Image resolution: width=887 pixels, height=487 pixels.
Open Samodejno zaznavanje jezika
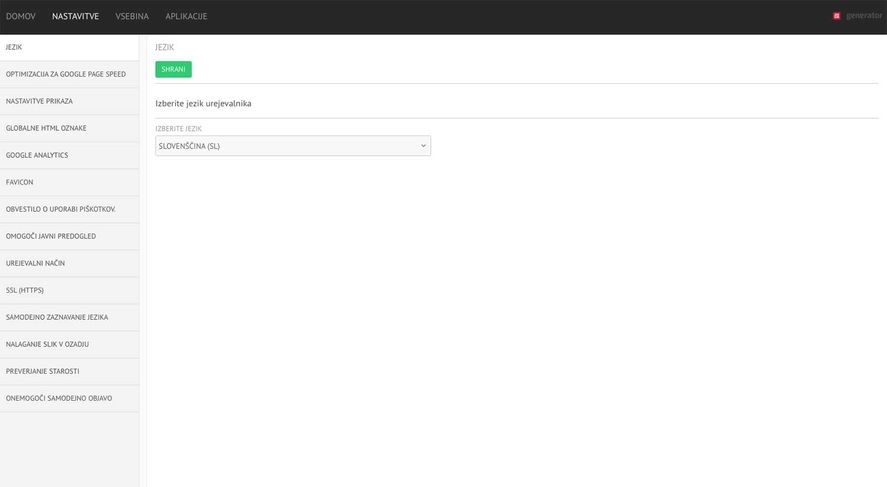pyautogui.click(x=70, y=317)
